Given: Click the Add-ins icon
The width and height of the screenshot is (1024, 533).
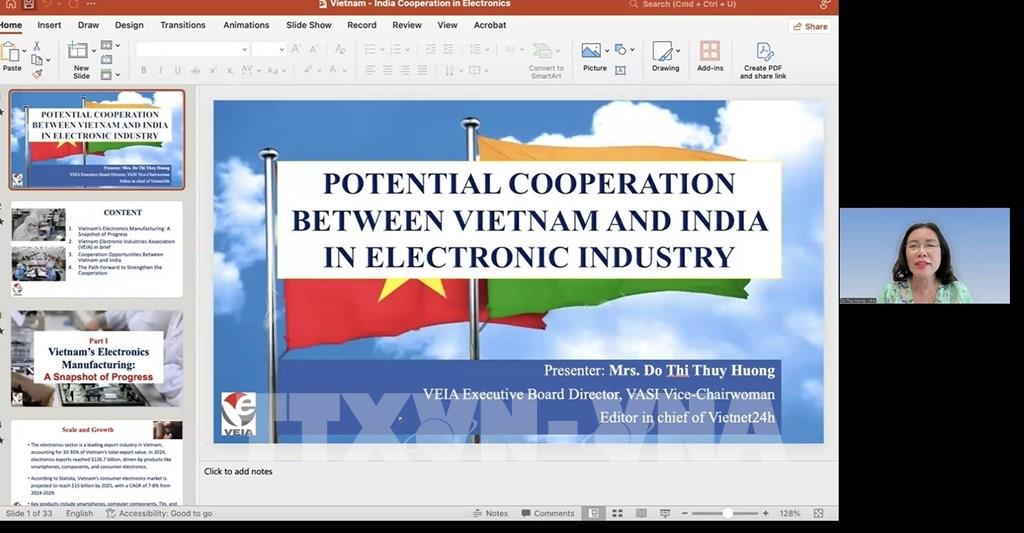Looking at the screenshot, I should [x=710, y=51].
